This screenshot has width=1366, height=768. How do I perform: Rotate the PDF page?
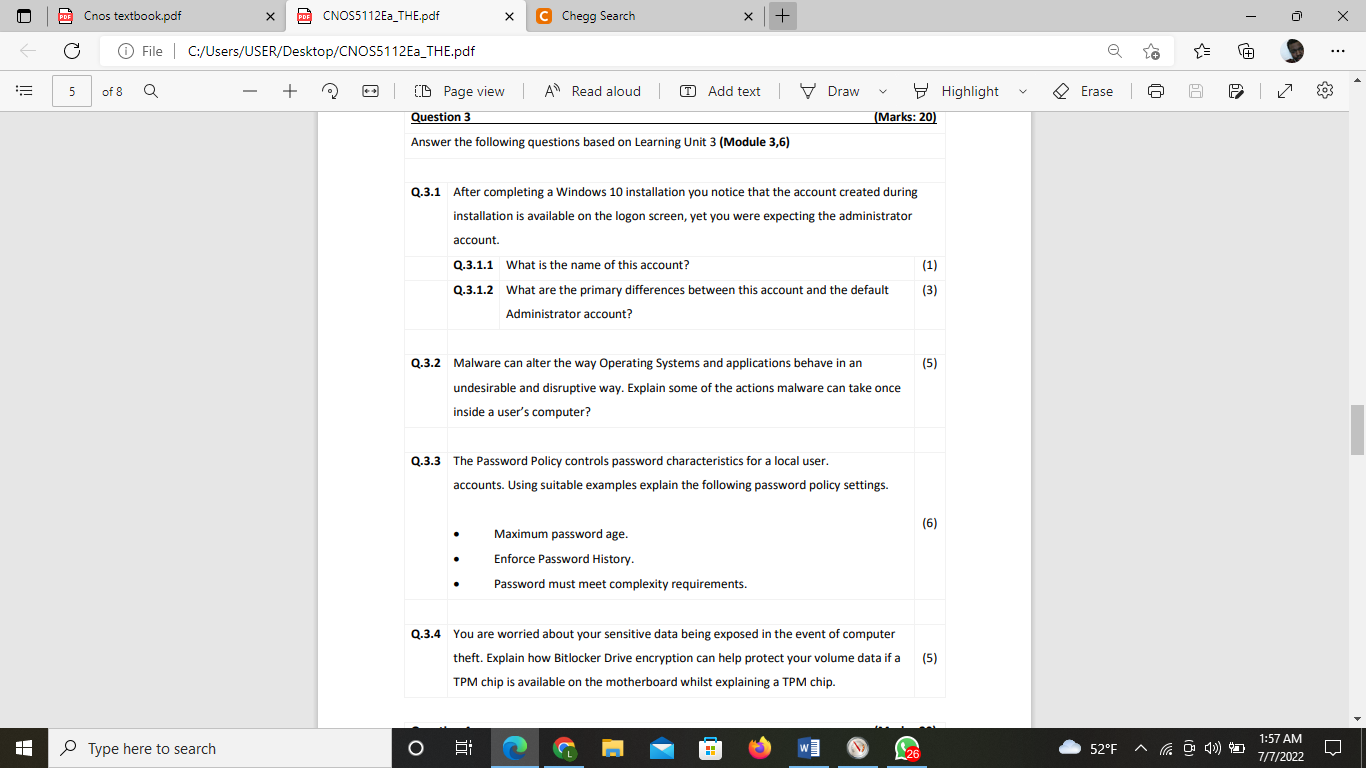pyautogui.click(x=329, y=91)
